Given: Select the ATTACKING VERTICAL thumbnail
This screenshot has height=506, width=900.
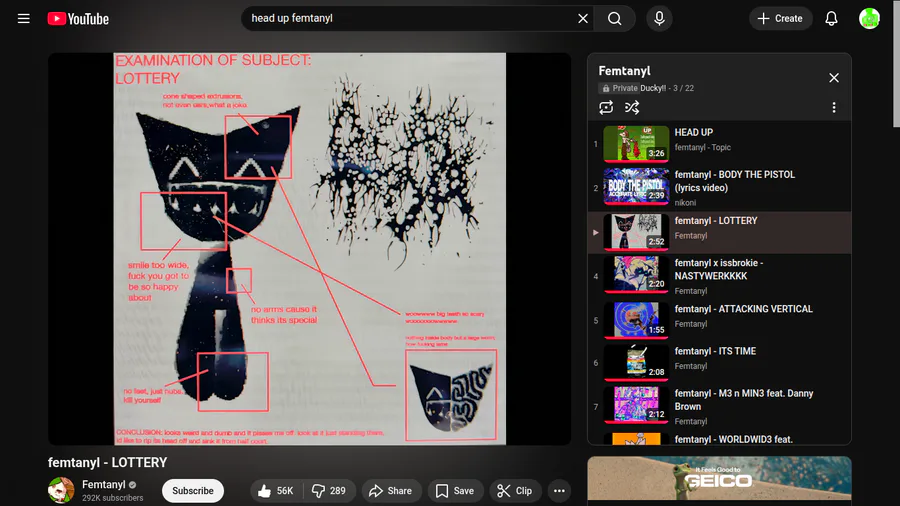Looking at the screenshot, I should [x=636, y=320].
